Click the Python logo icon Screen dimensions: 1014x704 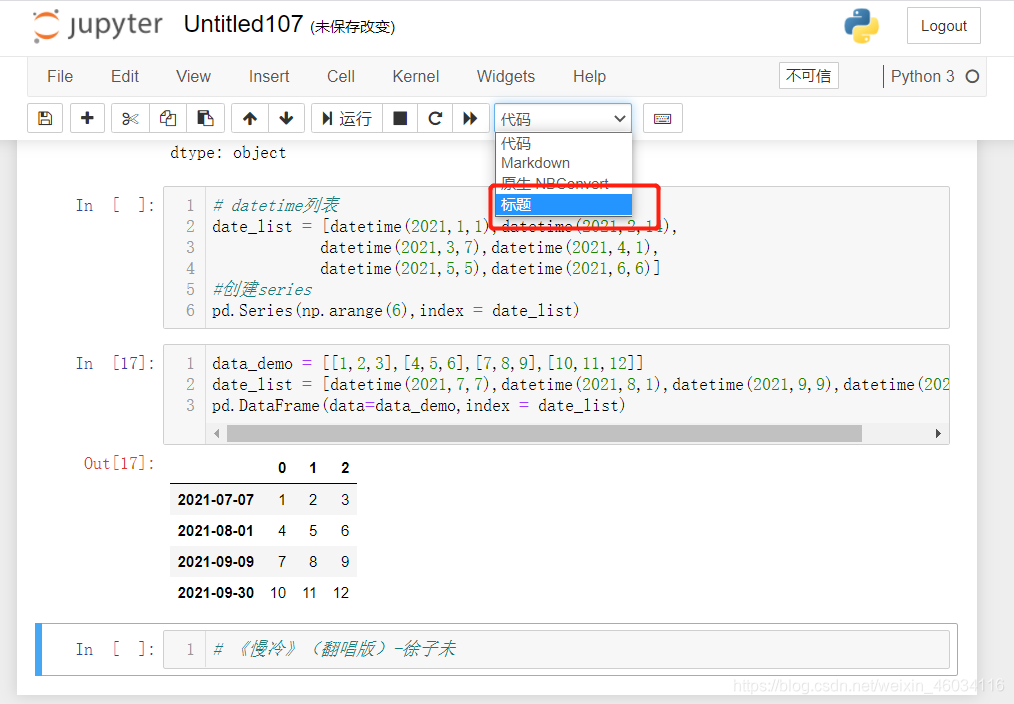[x=861, y=26]
